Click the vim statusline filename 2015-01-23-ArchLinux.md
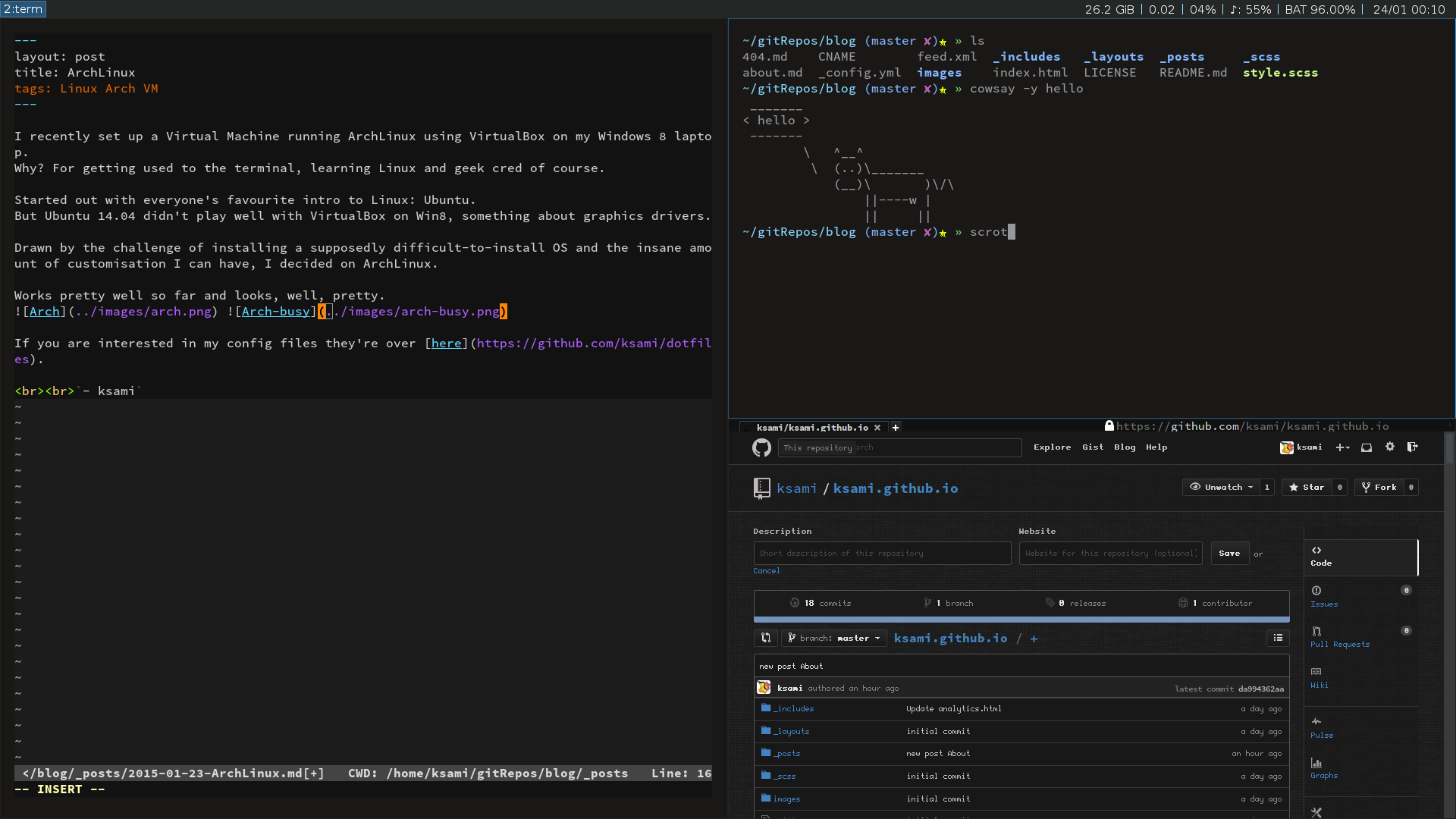 215,773
